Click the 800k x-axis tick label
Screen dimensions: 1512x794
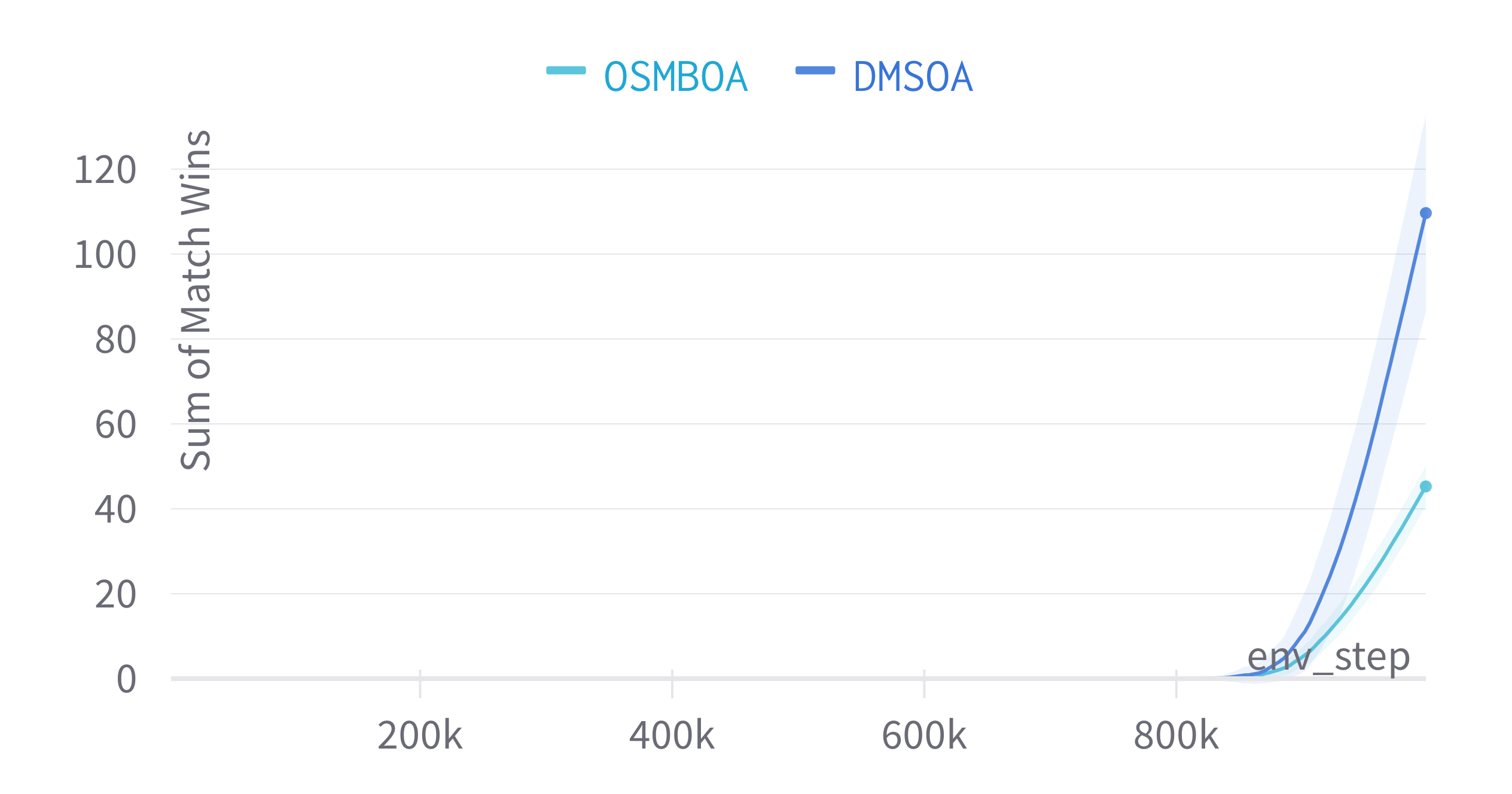tap(1176, 735)
